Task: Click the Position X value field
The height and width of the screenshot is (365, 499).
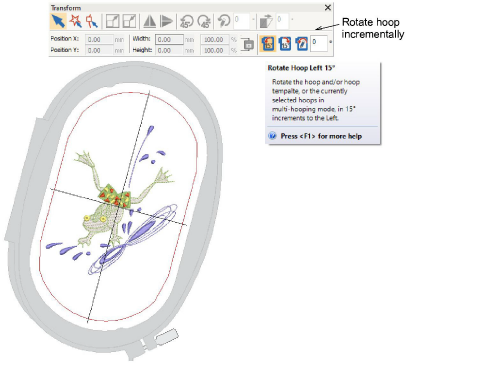Action: (x=99, y=40)
